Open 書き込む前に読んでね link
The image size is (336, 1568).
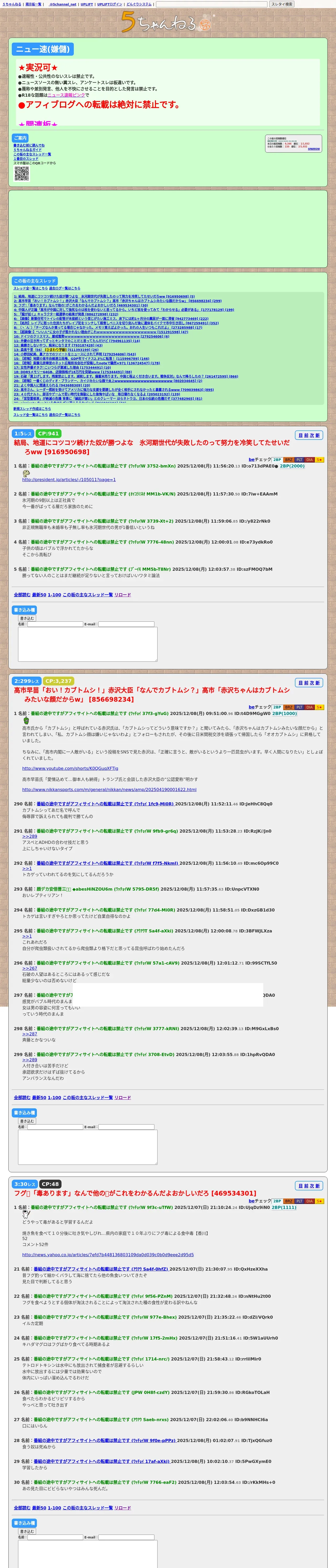29,146
